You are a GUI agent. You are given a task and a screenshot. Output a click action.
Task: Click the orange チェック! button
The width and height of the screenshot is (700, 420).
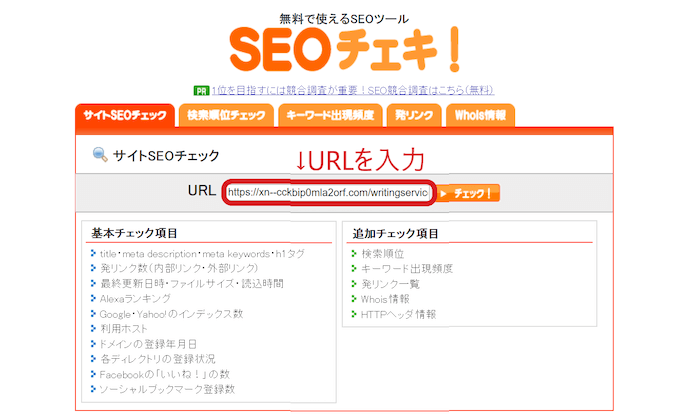tap(468, 193)
